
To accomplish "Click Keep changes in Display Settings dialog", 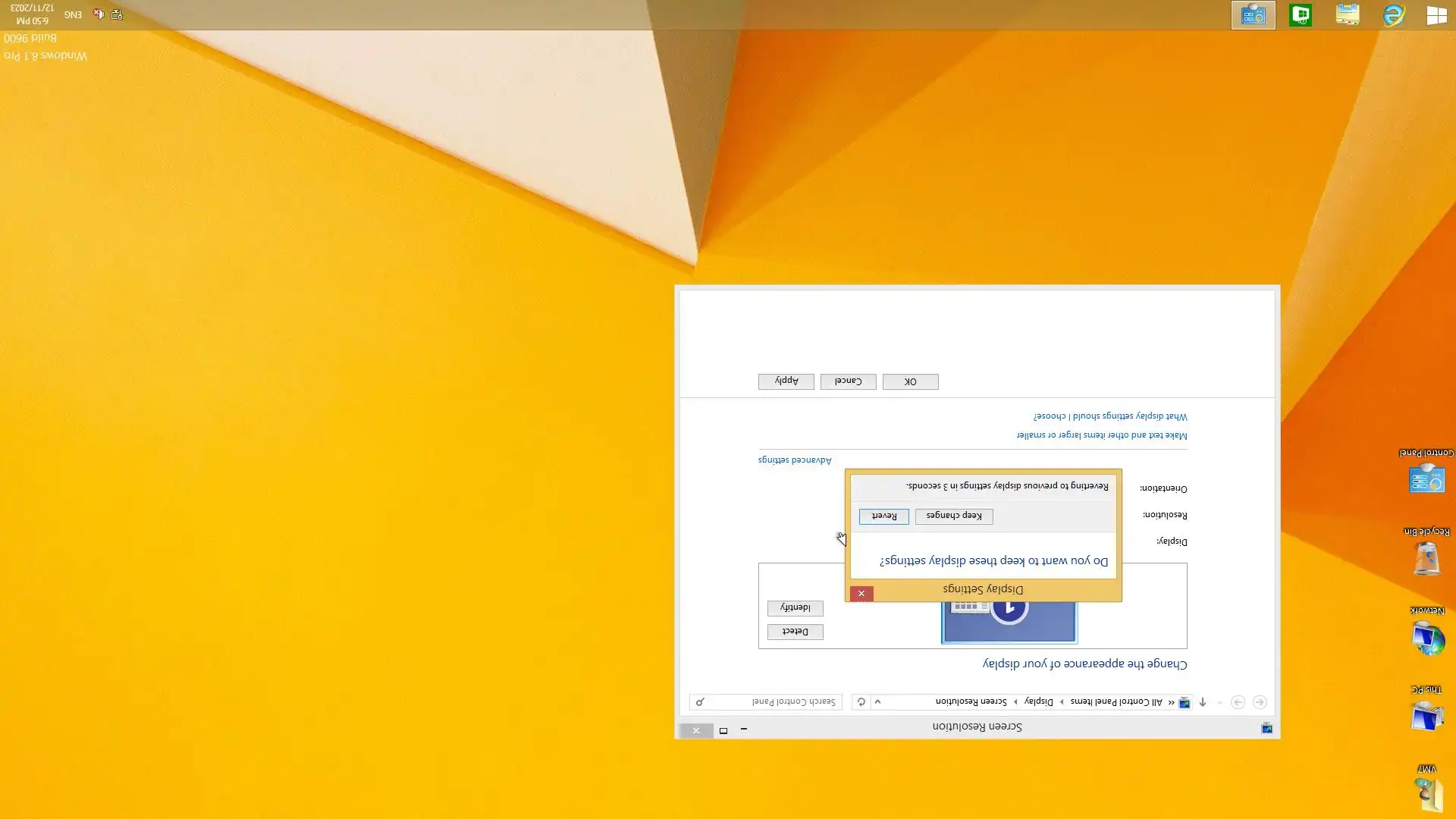I will click(x=953, y=516).
